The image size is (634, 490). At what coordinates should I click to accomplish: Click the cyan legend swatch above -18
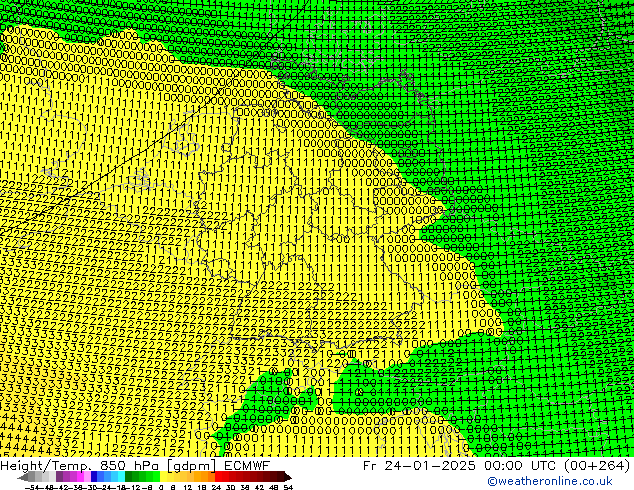pyautogui.click(x=121, y=477)
